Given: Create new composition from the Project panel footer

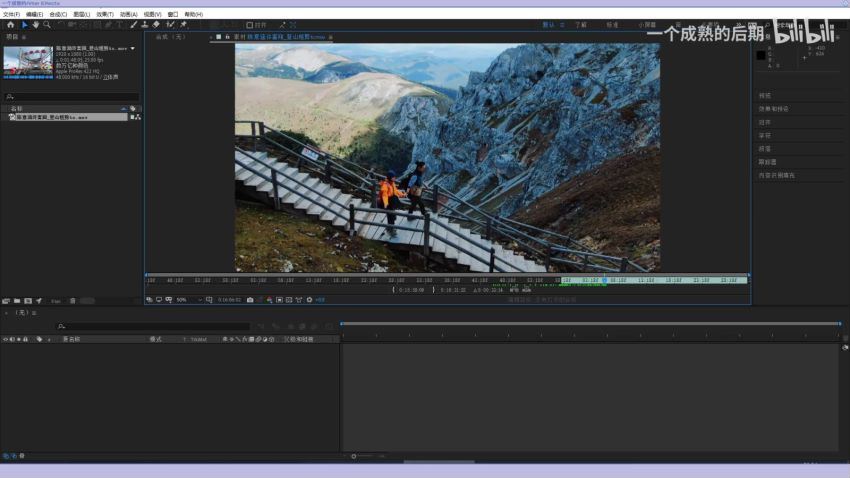Looking at the screenshot, I should tap(28, 301).
